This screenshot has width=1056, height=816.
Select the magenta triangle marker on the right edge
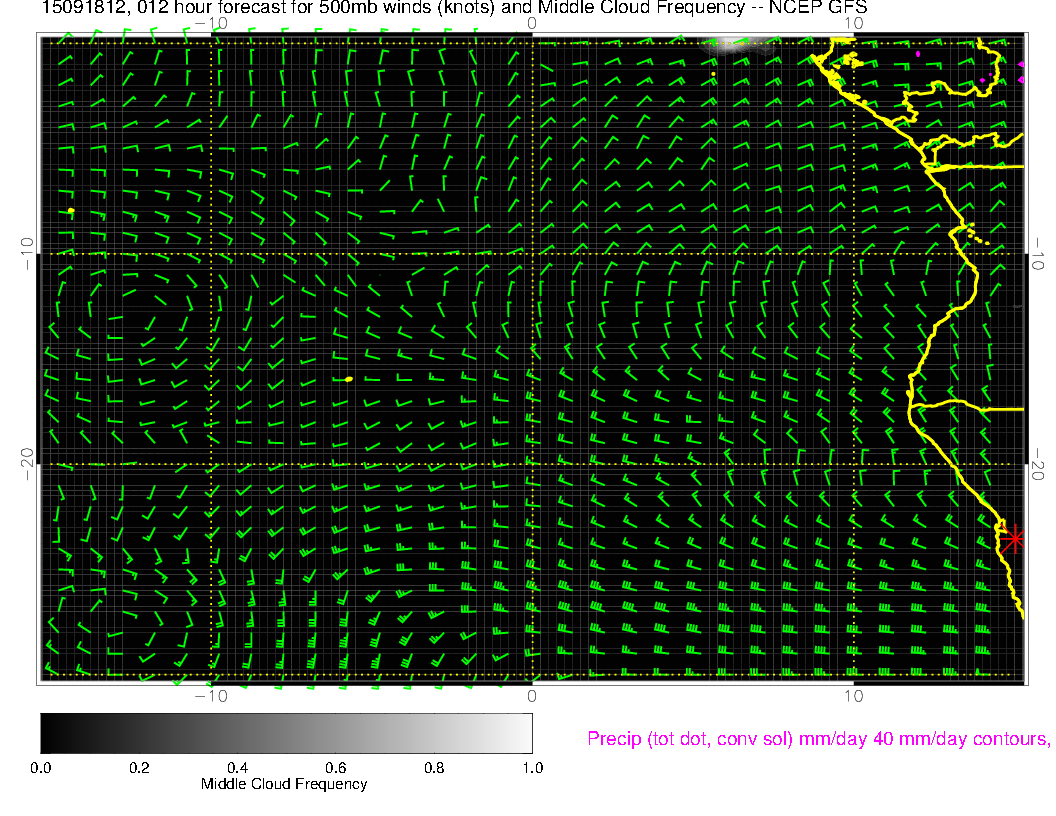click(x=1020, y=65)
